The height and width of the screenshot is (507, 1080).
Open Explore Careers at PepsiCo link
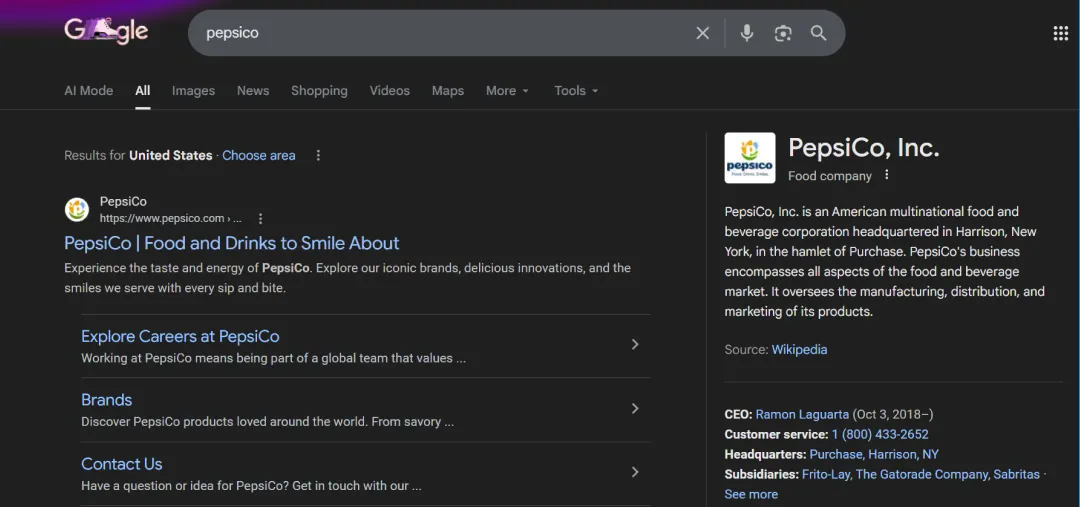pos(180,336)
